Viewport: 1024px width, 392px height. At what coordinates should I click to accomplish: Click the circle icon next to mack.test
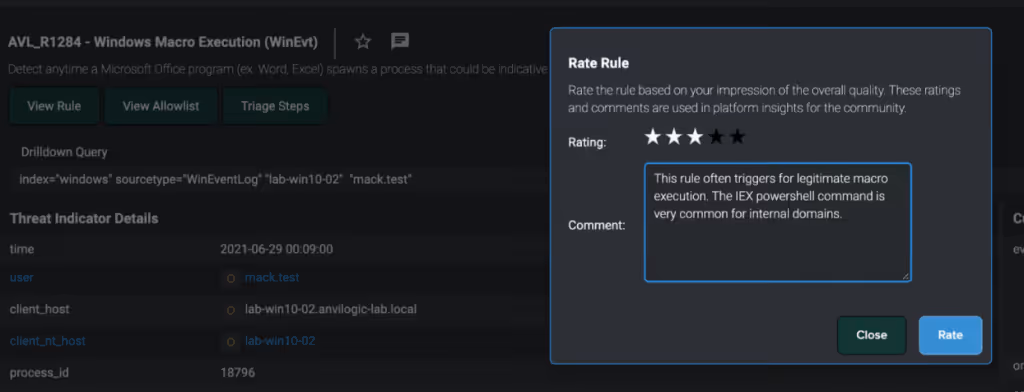(231, 278)
